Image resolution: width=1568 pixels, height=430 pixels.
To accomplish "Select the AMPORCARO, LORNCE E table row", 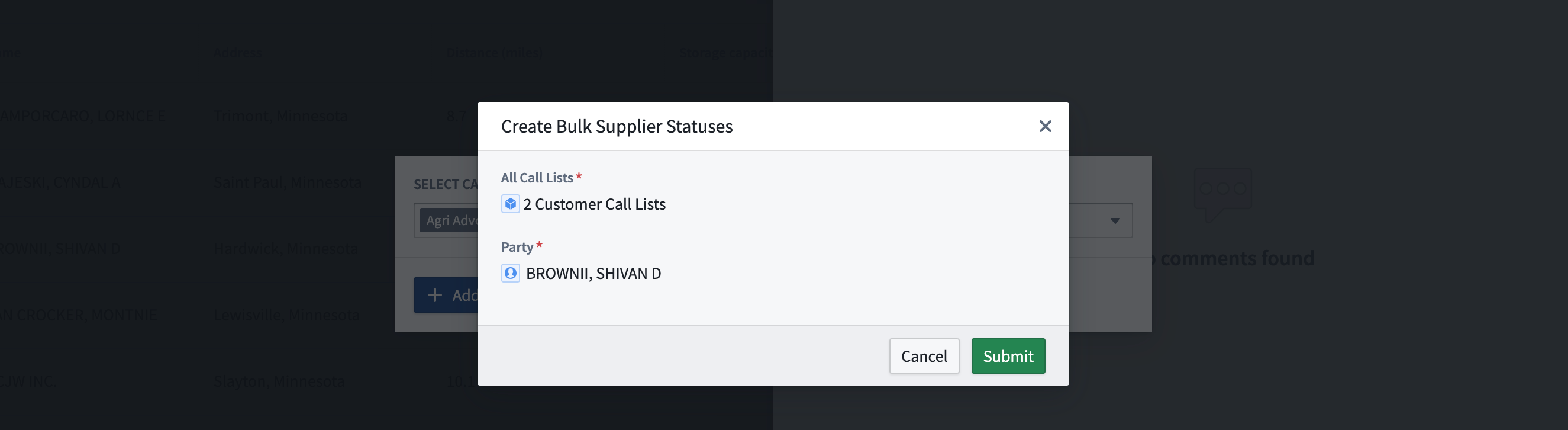I will click(x=83, y=115).
